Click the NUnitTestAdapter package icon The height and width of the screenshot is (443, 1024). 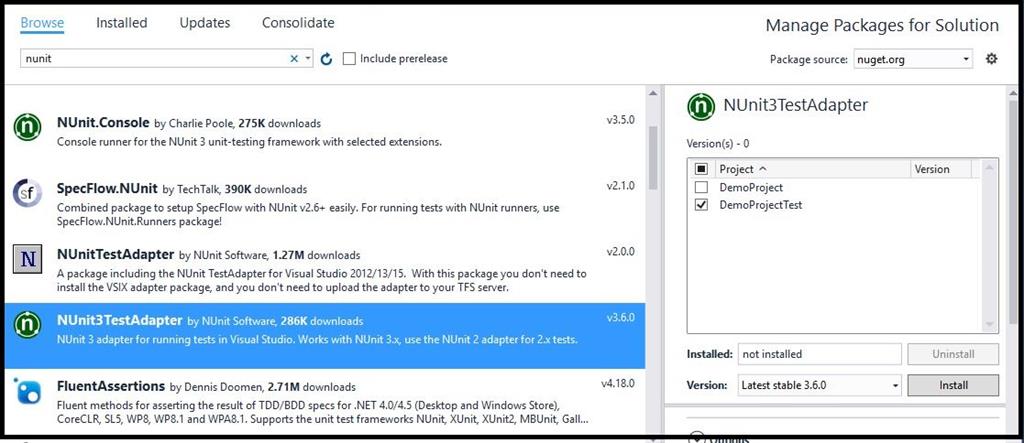click(27, 258)
